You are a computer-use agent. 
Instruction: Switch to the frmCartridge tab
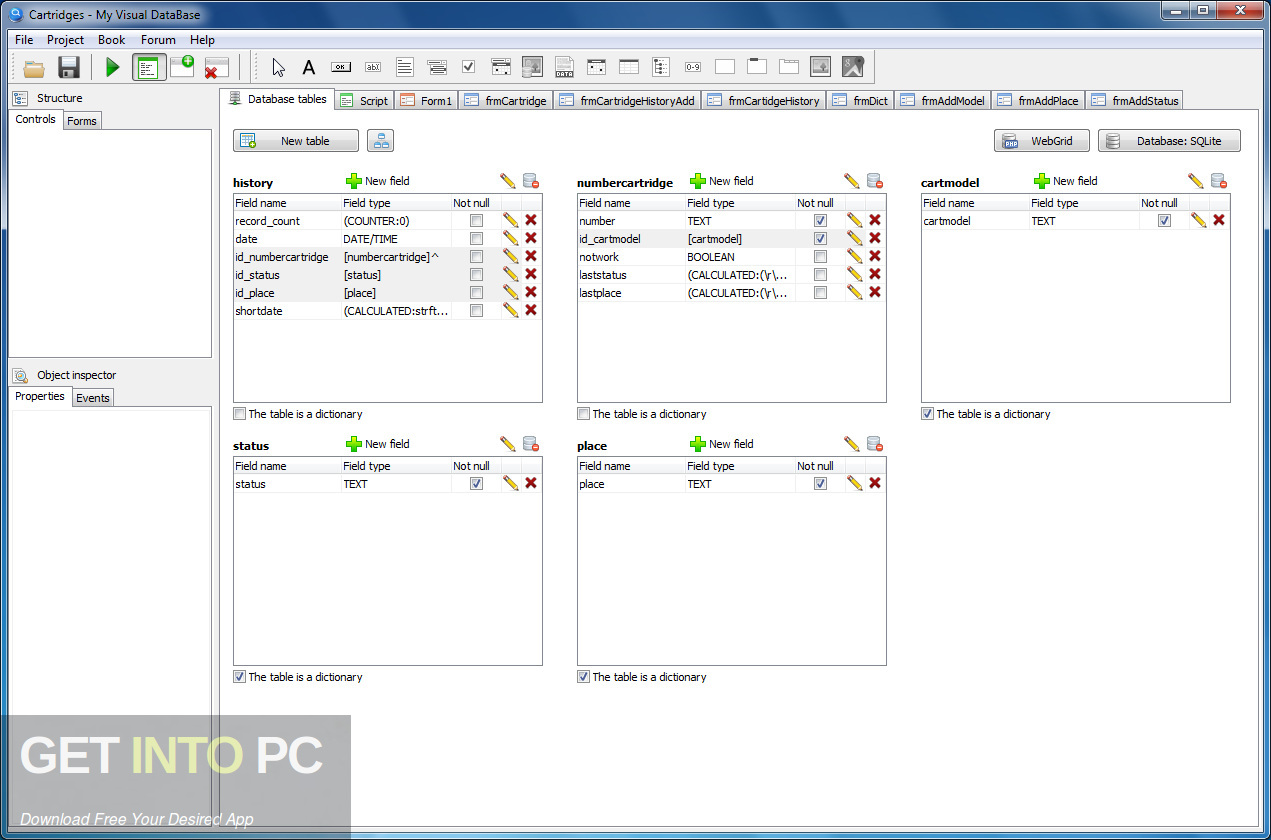pyautogui.click(x=506, y=100)
